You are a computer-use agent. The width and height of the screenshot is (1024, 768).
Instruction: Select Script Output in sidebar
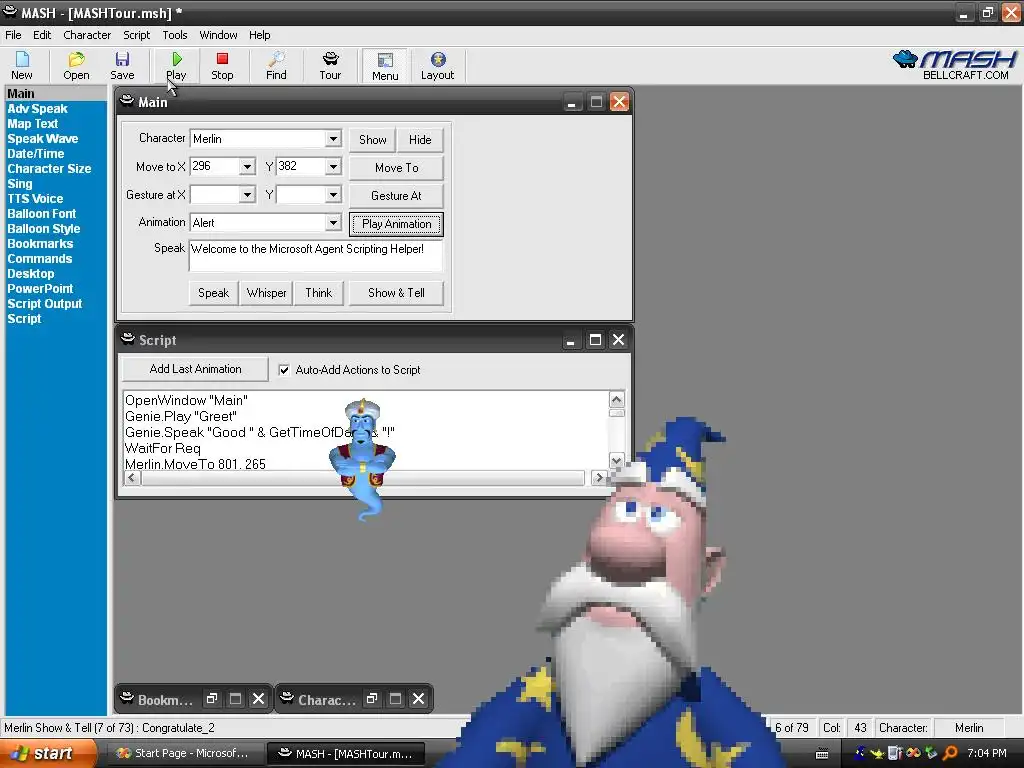tap(44, 304)
